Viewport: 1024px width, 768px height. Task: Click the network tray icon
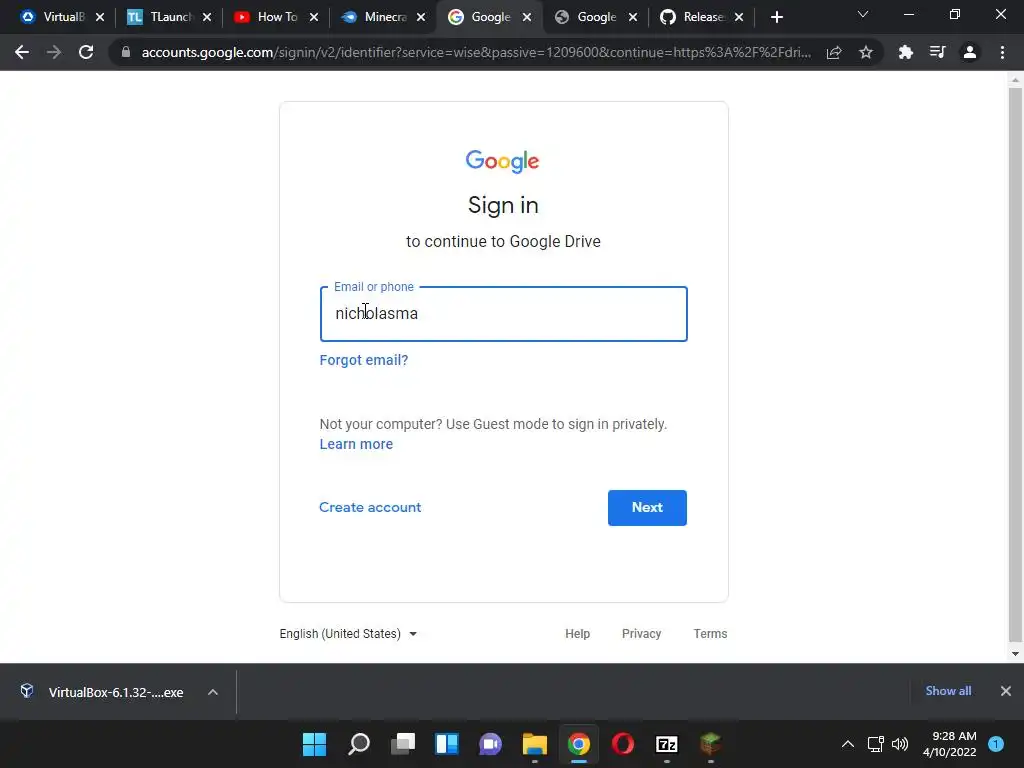tap(875, 744)
